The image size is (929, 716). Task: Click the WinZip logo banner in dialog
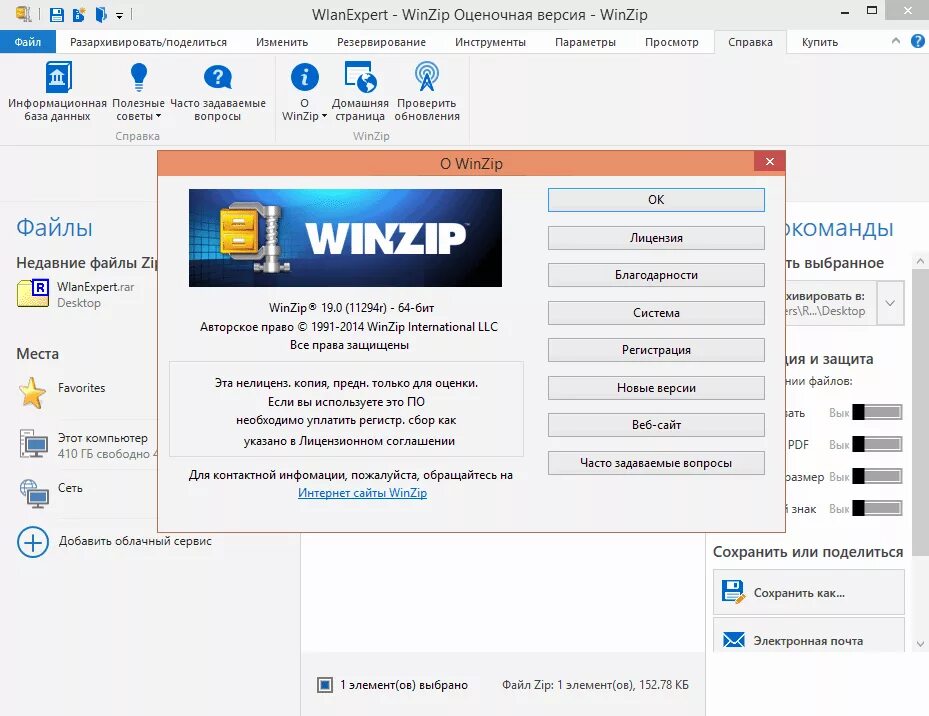pyautogui.click(x=345, y=238)
